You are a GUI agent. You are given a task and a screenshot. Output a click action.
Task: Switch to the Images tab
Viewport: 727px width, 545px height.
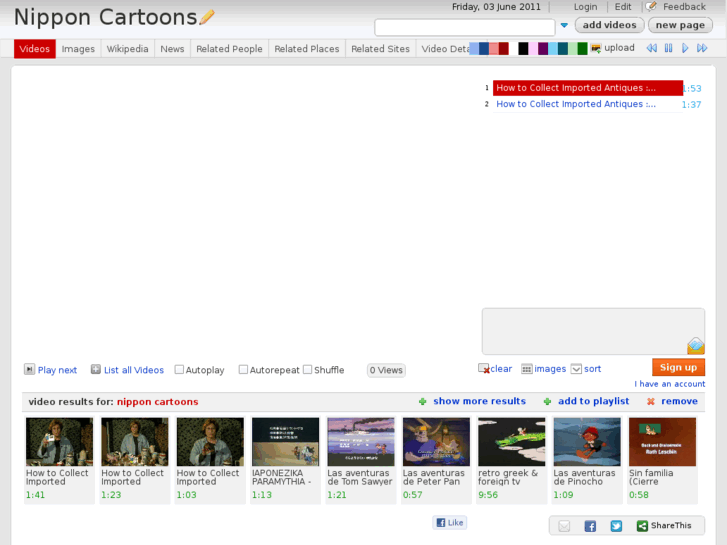(x=78, y=49)
